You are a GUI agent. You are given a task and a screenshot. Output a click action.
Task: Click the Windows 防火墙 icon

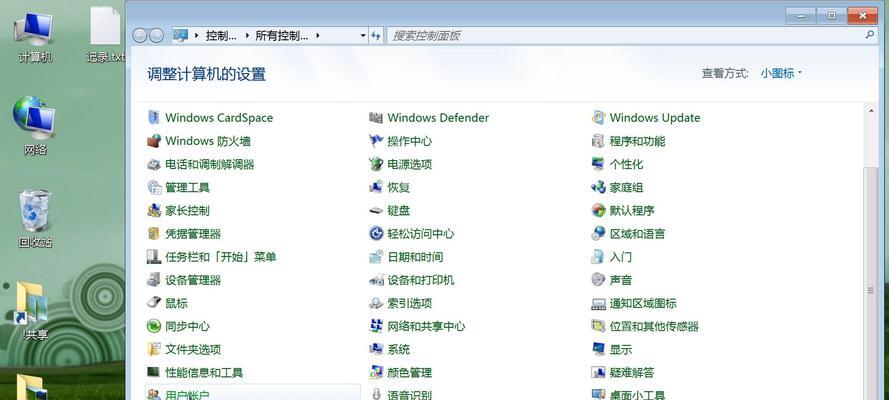[x=154, y=141]
